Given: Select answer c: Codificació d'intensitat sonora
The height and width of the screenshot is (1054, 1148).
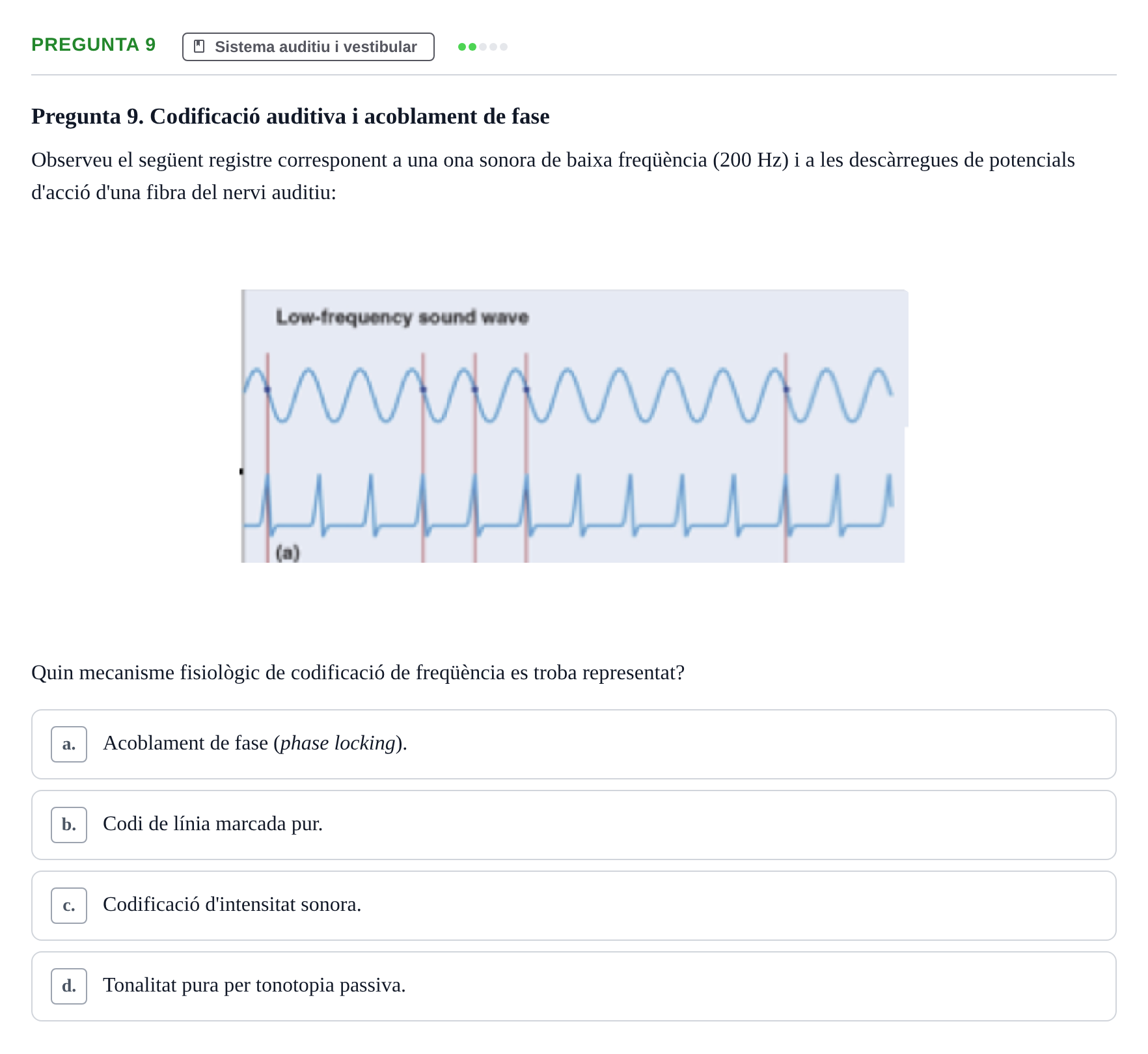Looking at the screenshot, I should 574,906.
